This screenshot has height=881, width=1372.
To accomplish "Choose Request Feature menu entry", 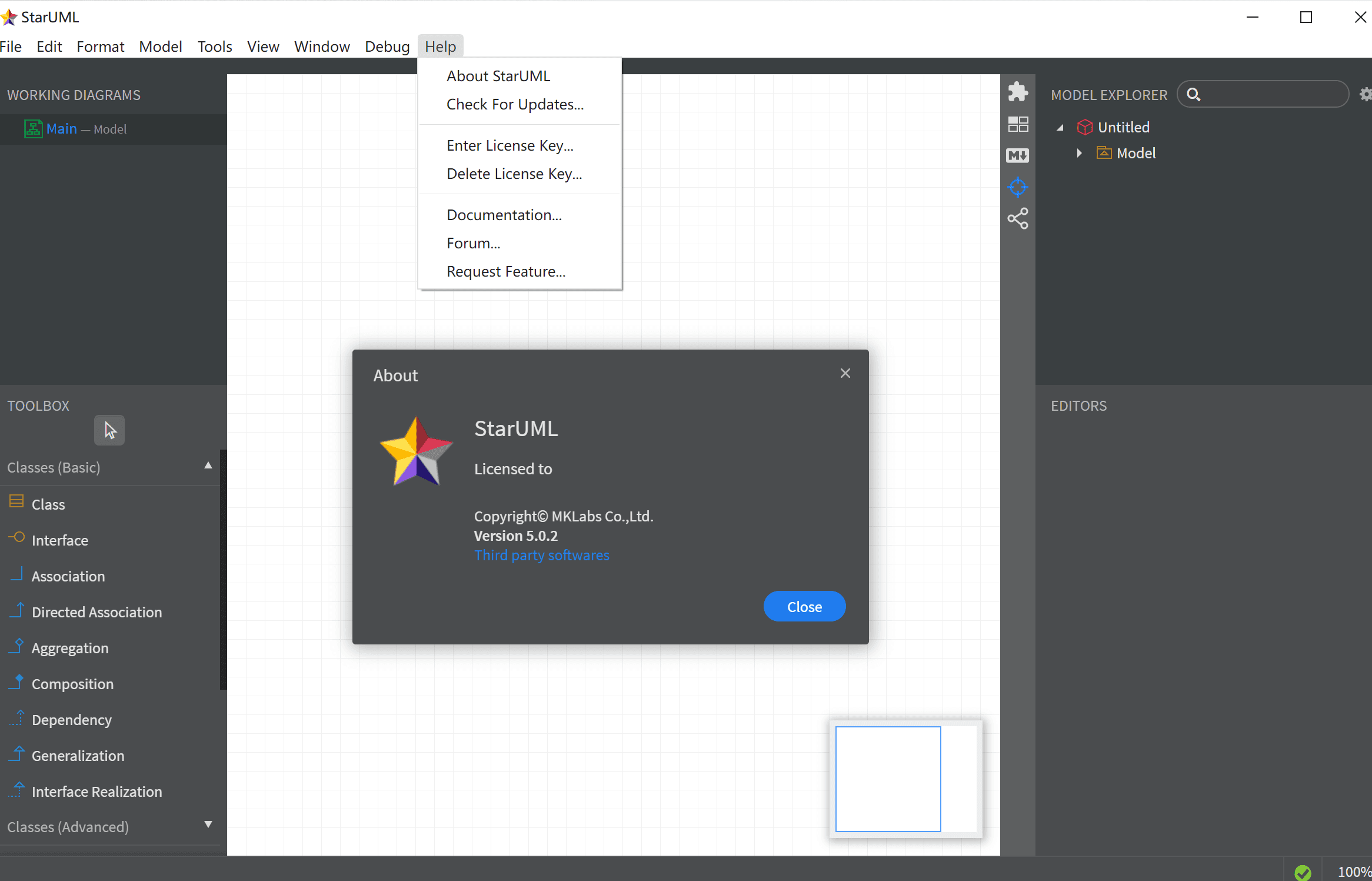I will click(x=520, y=271).
